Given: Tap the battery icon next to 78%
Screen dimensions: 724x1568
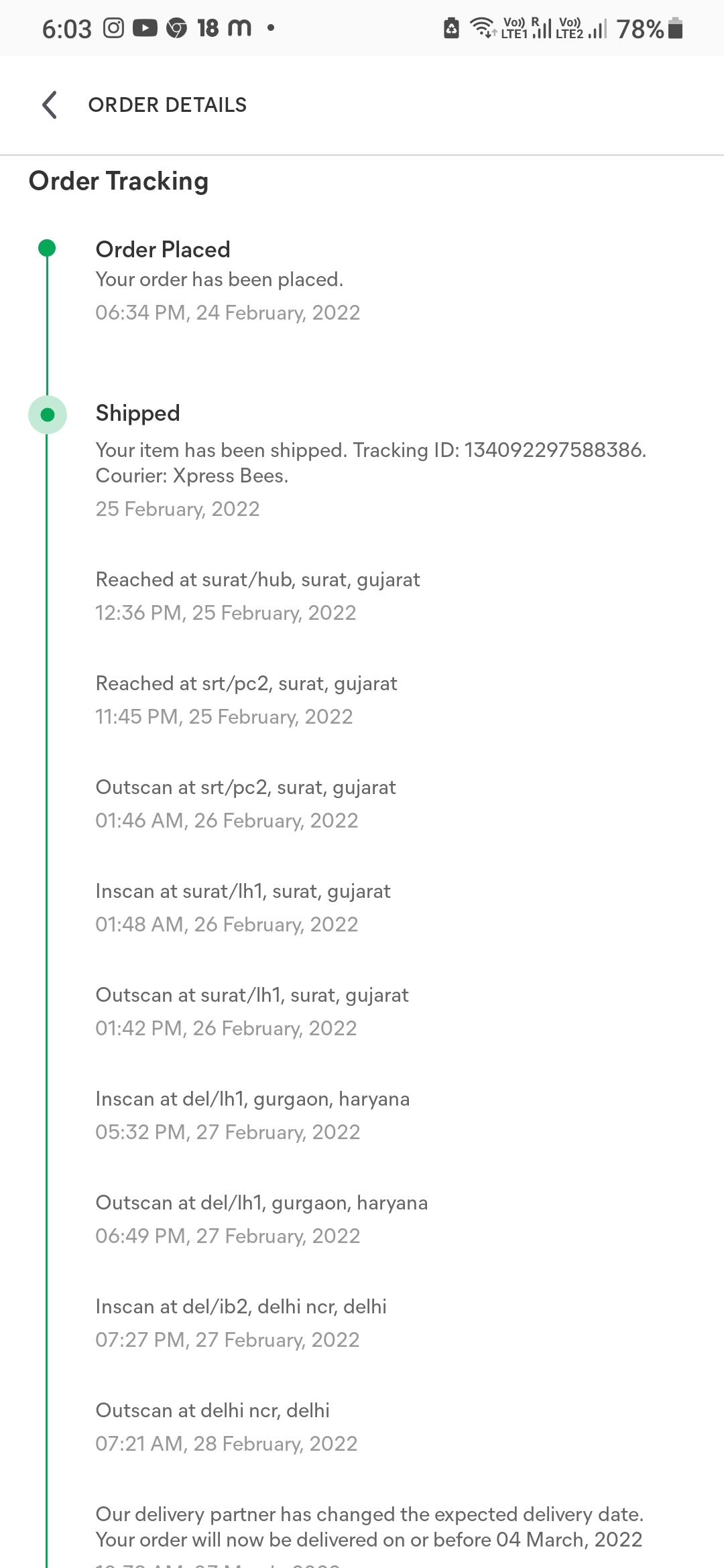Looking at the screenshot, I should pyautogui.click(x=676, y=28).
